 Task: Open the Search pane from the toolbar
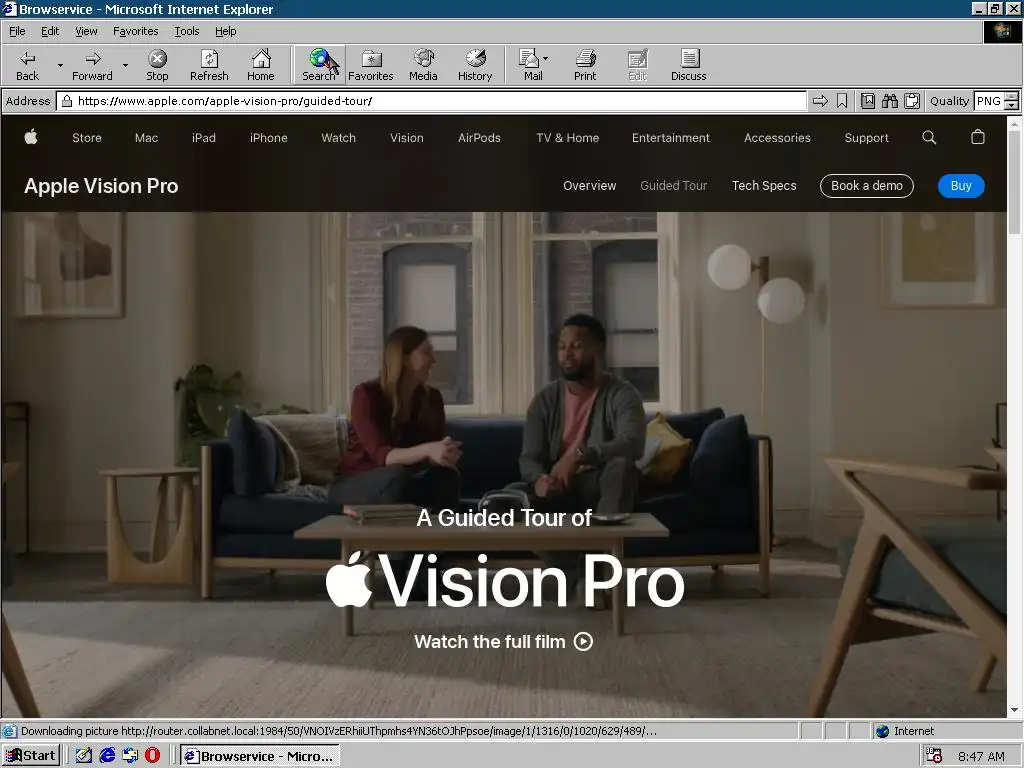pyautogui.click(x=319, y=65)
